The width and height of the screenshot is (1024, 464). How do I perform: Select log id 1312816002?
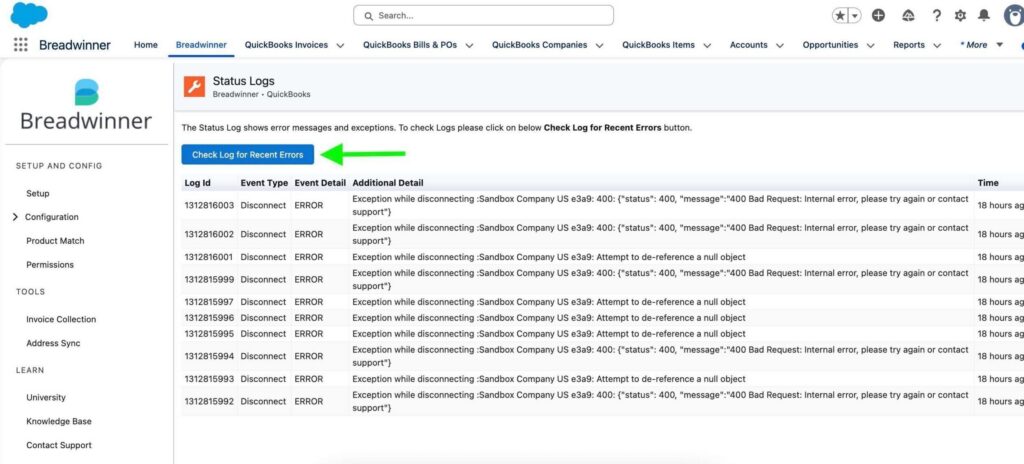209,234
